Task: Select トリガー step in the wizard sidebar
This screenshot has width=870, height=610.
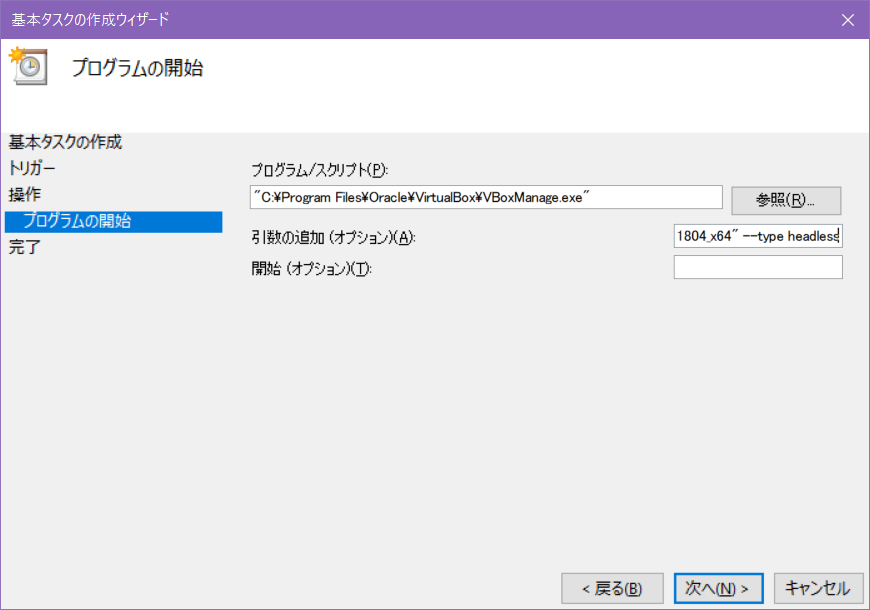Action: [x=31, y=168]
